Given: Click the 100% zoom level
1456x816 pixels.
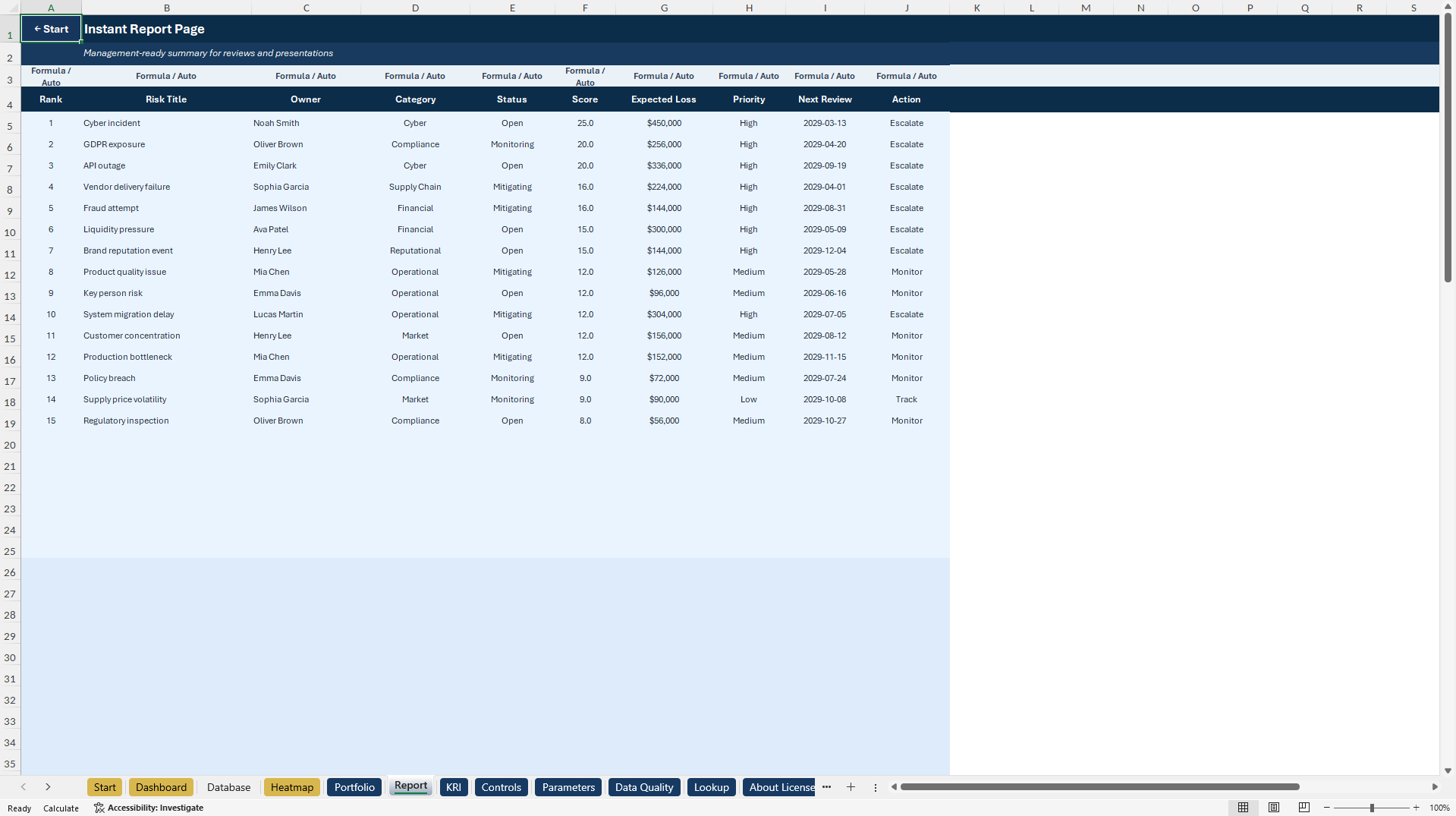Looking at the screenshot, I should pos(1439,808).
